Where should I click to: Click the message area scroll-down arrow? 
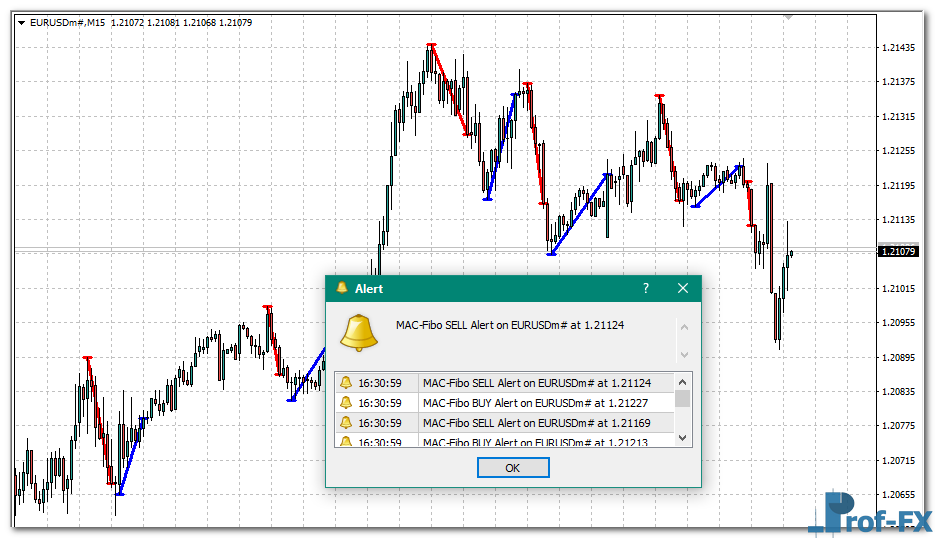[684, 354]
